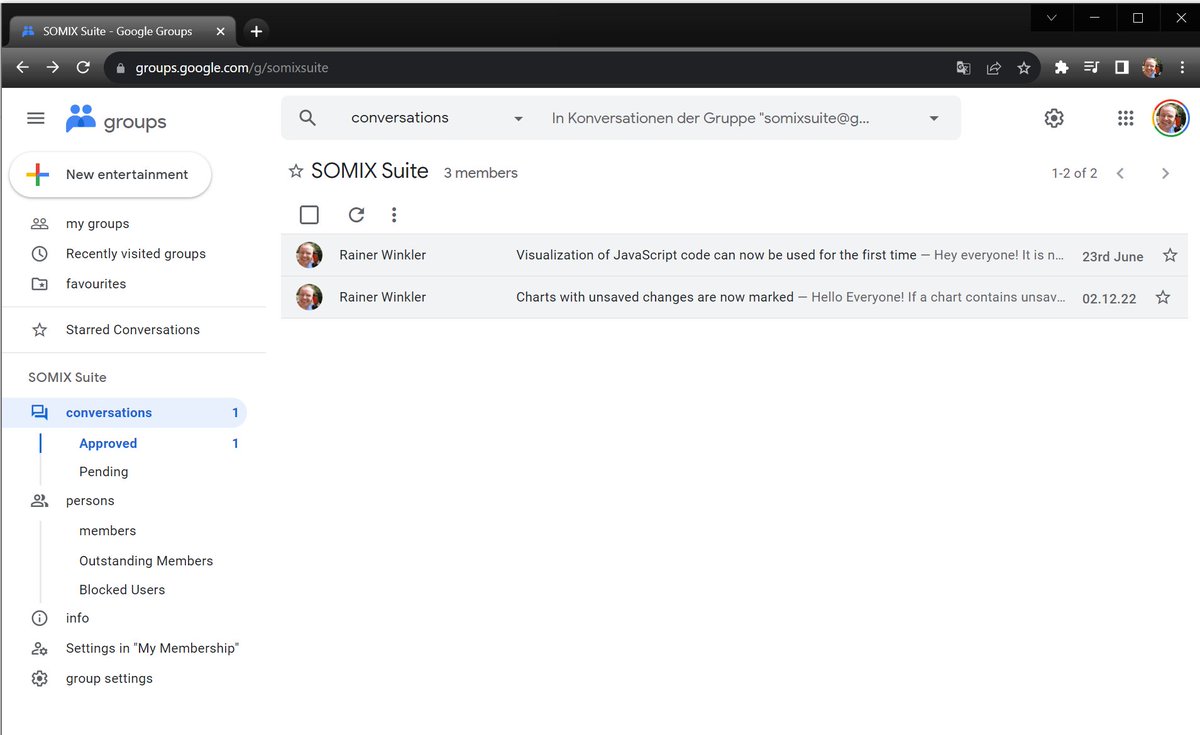Open the JavaScript visualization conversation
This screenshot has height=735, width=1200.
click(734, 255)
